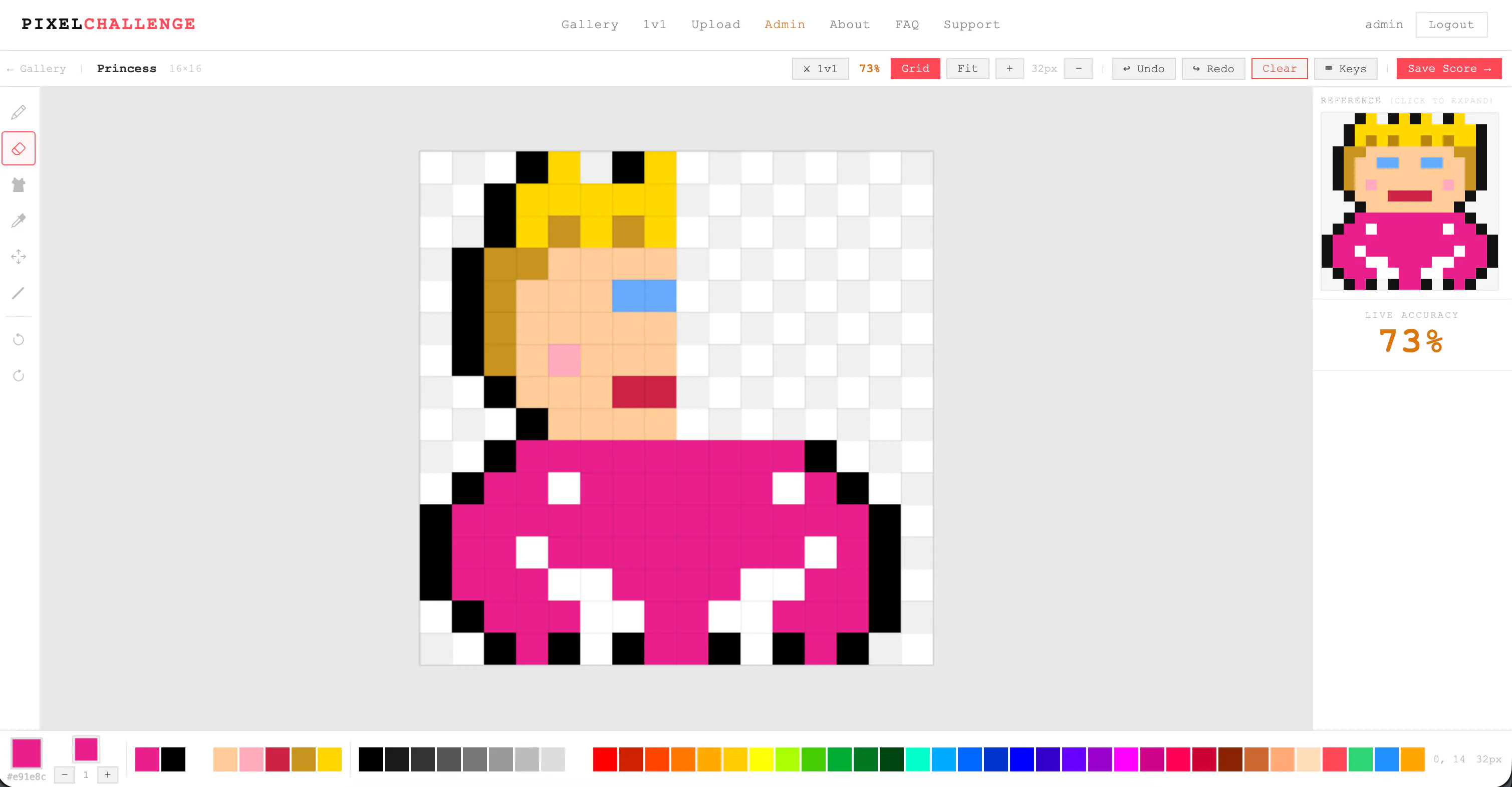Image resolution: width=1512 pixels, height=787 pixels.
Task: Open the Admin section
Action: (784, 25)
